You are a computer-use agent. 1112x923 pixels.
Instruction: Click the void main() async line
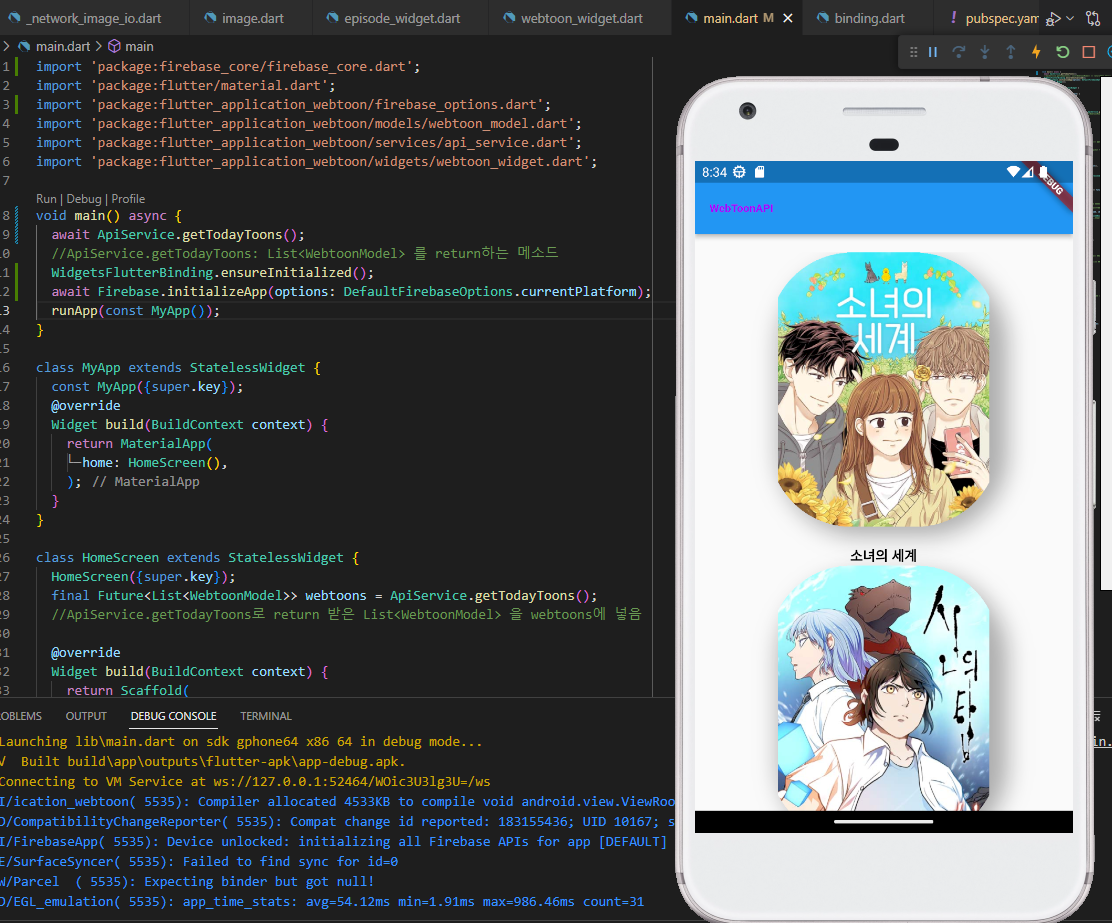[x=109, y=216]
